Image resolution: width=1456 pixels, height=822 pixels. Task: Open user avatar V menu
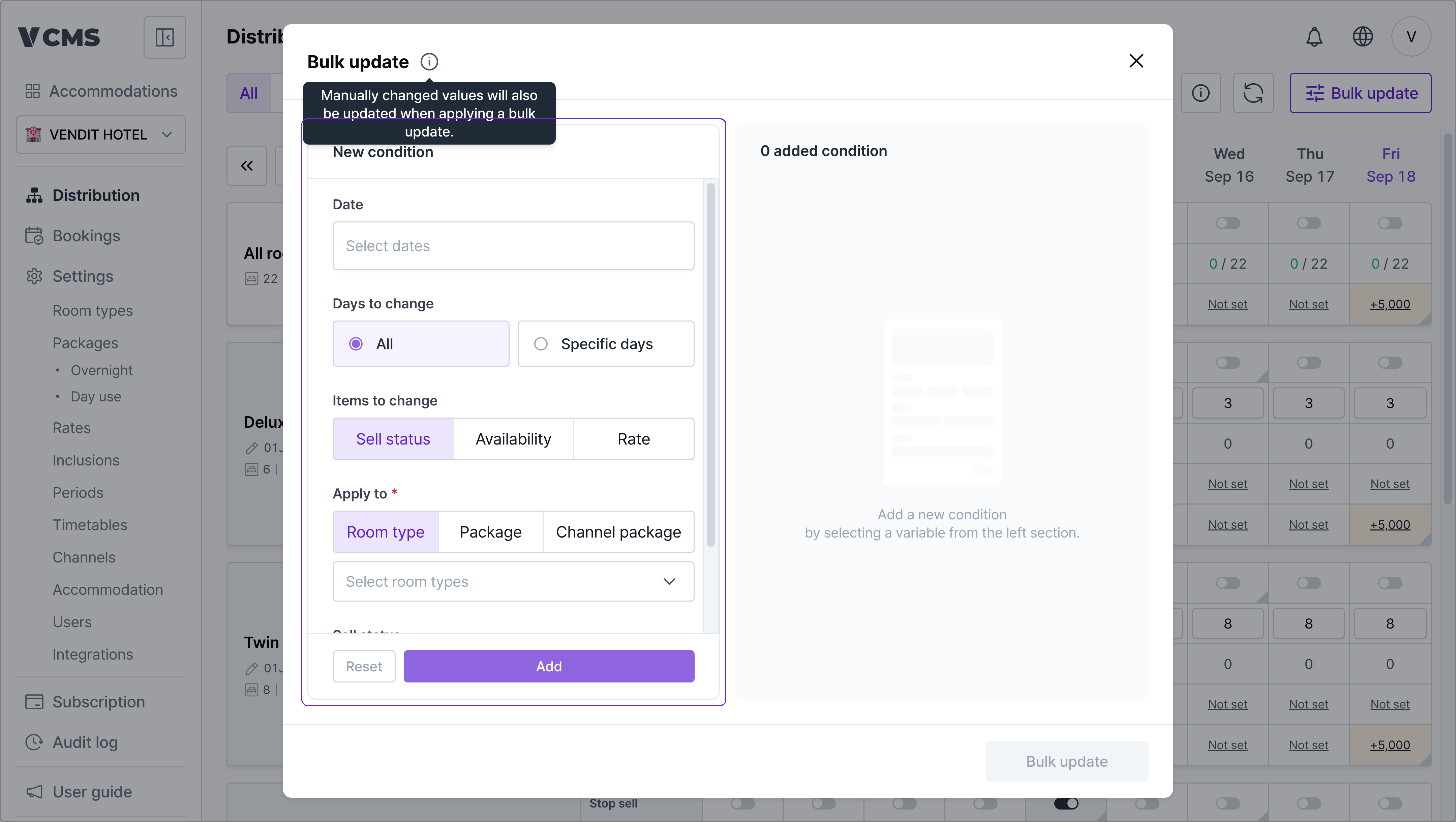tap(1411, 37)
